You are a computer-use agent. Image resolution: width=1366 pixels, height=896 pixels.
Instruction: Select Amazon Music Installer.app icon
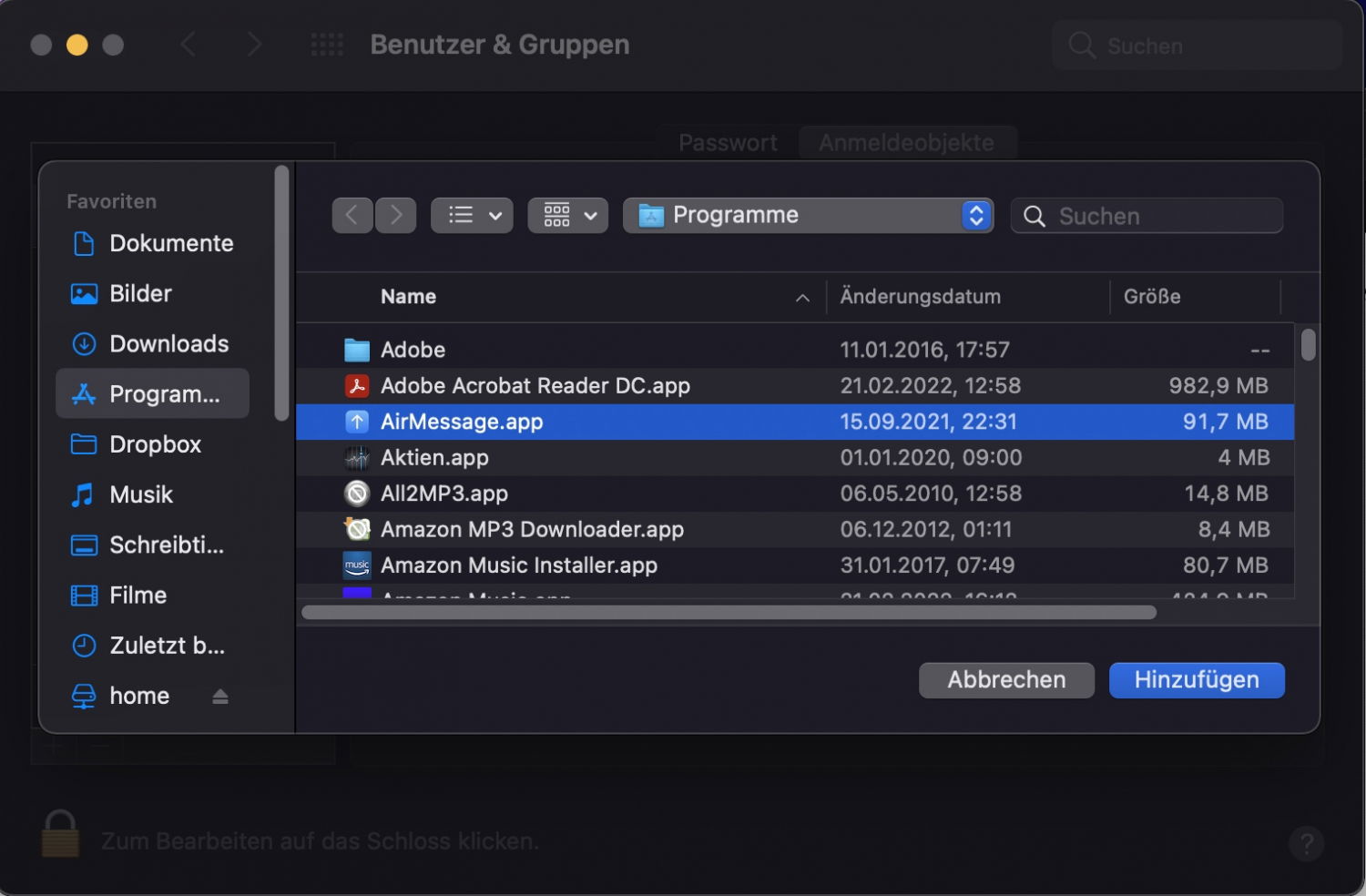pos(357,565)
